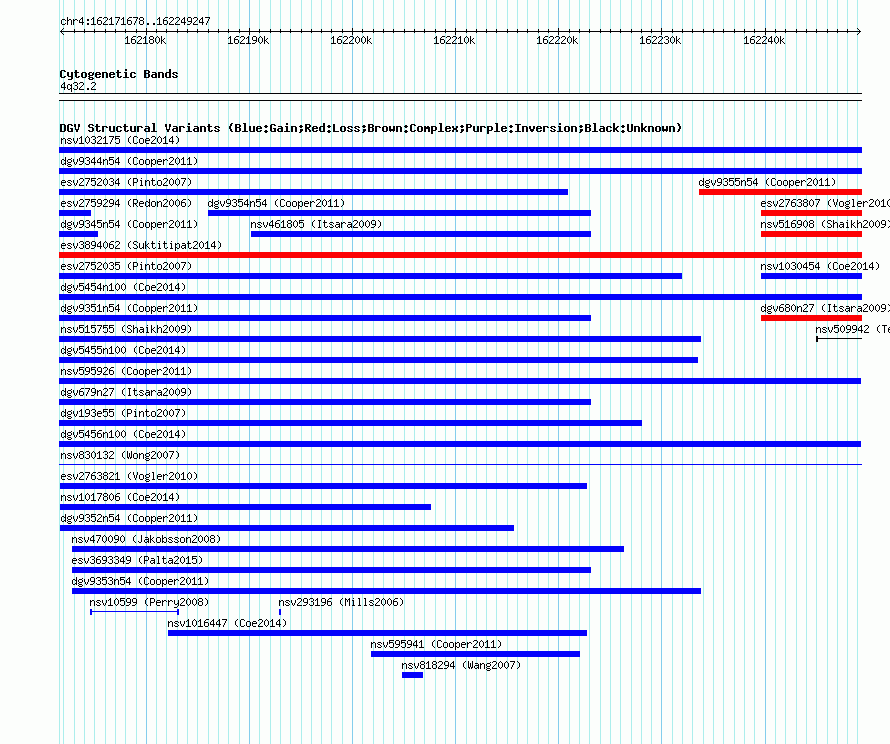Click the small tick glyph under nsv293196
The height and width of the screenshot is (744, 890).
[x=280, y=612]
